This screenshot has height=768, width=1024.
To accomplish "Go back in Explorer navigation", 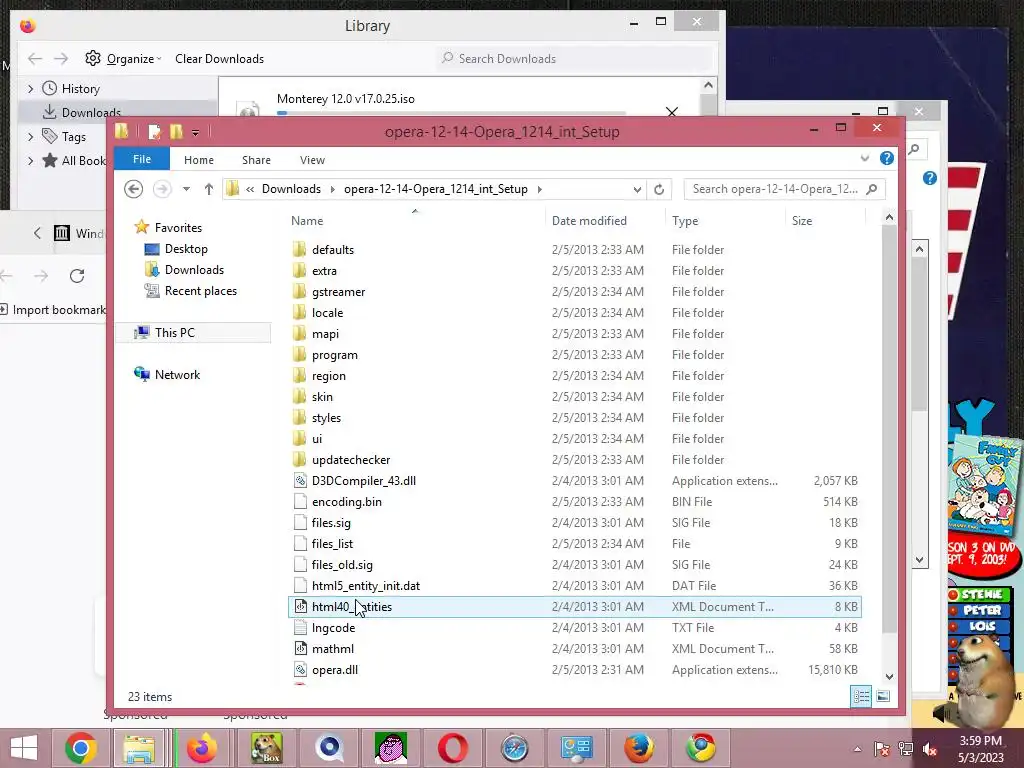I will pos(133,189).
